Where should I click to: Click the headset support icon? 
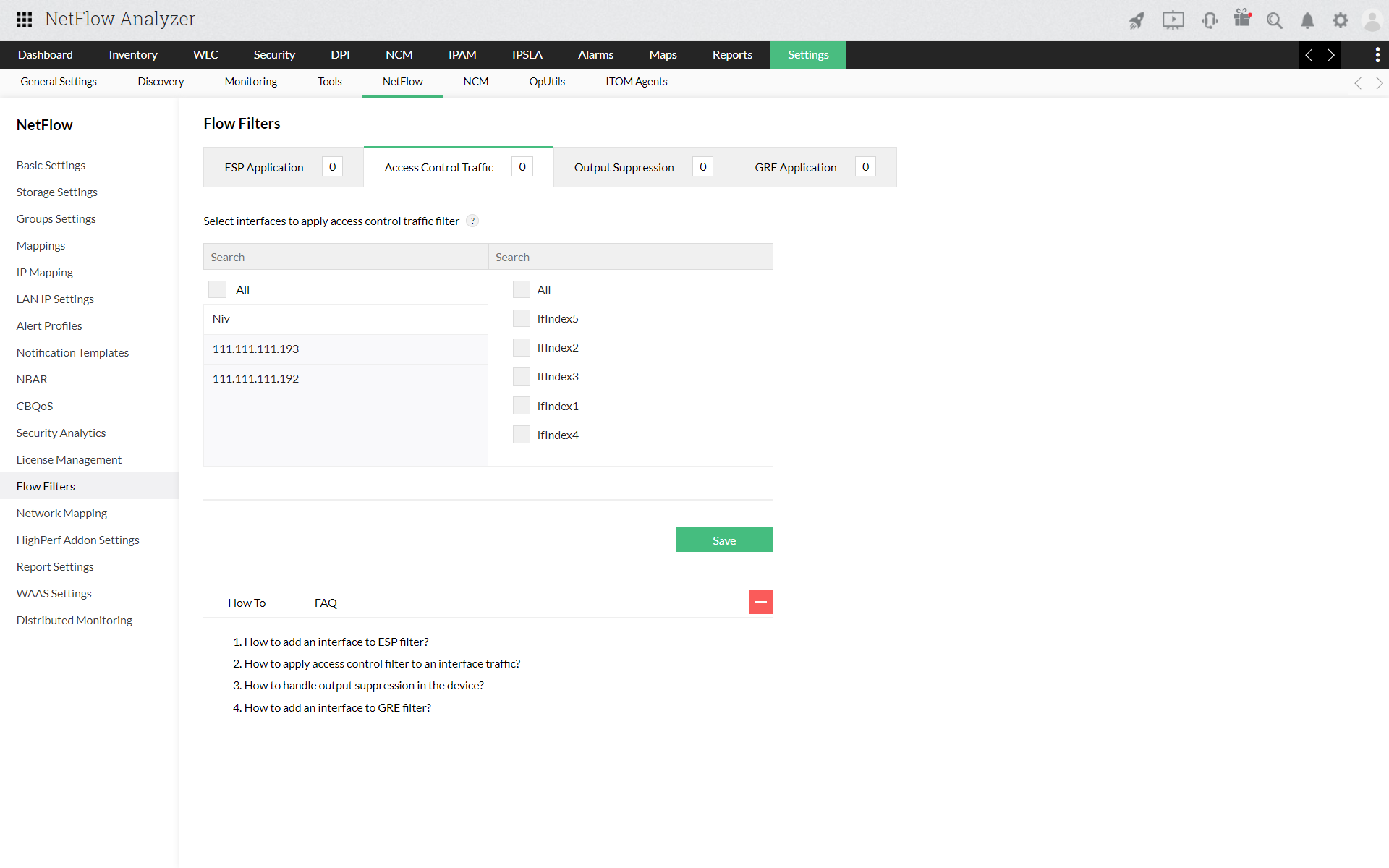click(x=1209, y=20)
